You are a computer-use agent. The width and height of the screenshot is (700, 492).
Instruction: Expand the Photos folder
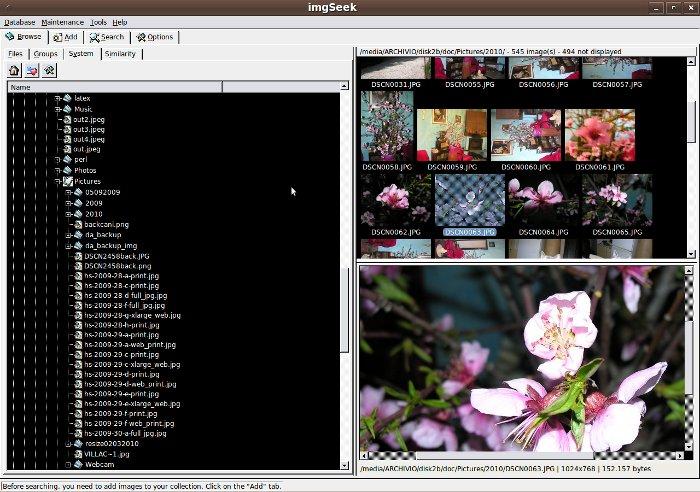(x=58, y=171)
